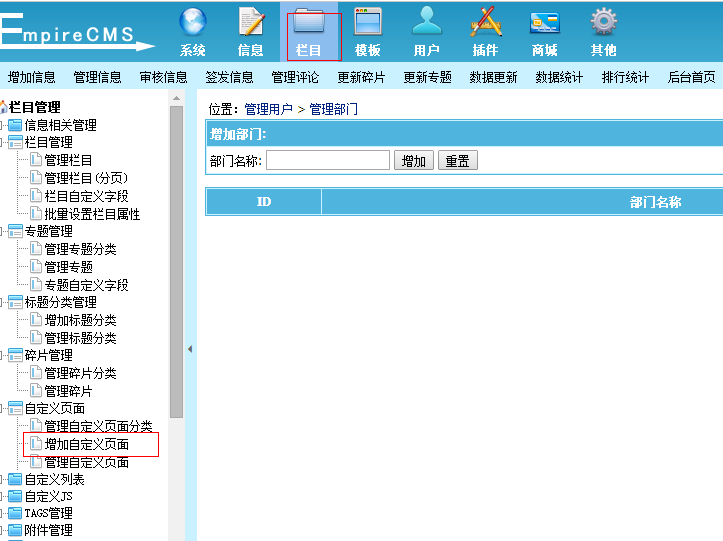The height and width of the screenshot is (541, 723).
Task: Open 批量设置栏目属性 in the tree
Action: (92, 214)
